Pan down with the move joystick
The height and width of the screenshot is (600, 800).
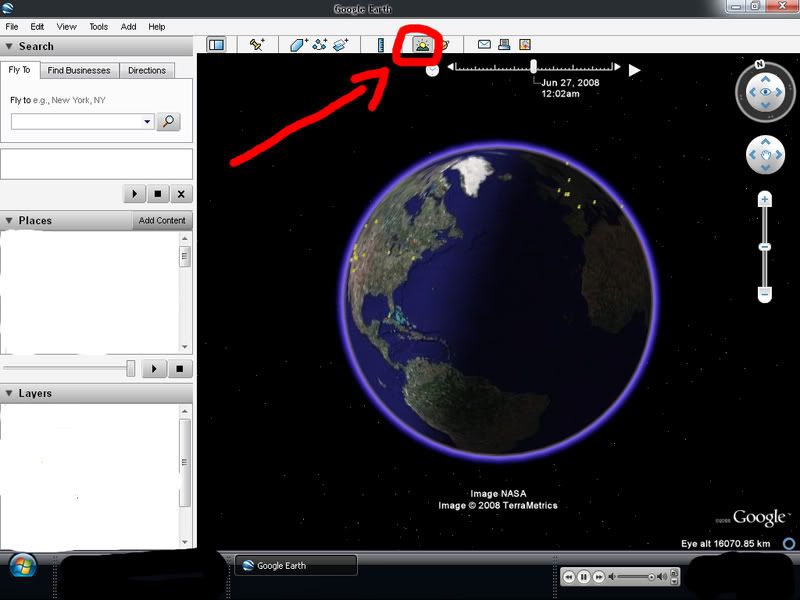pos(765,167)
